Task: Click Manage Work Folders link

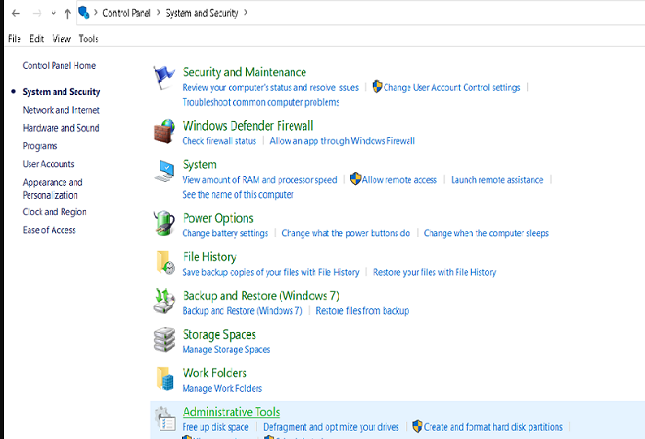Action: [x=222, y=388]
